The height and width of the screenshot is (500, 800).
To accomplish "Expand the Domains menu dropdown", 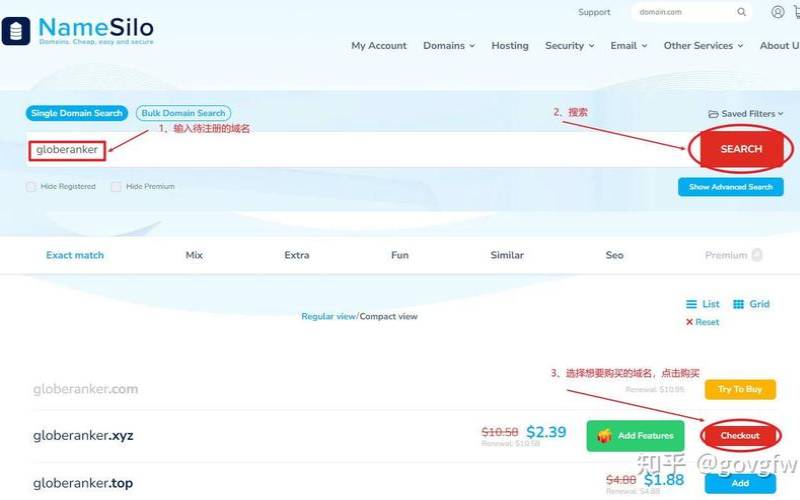I will tap(448, 46).
